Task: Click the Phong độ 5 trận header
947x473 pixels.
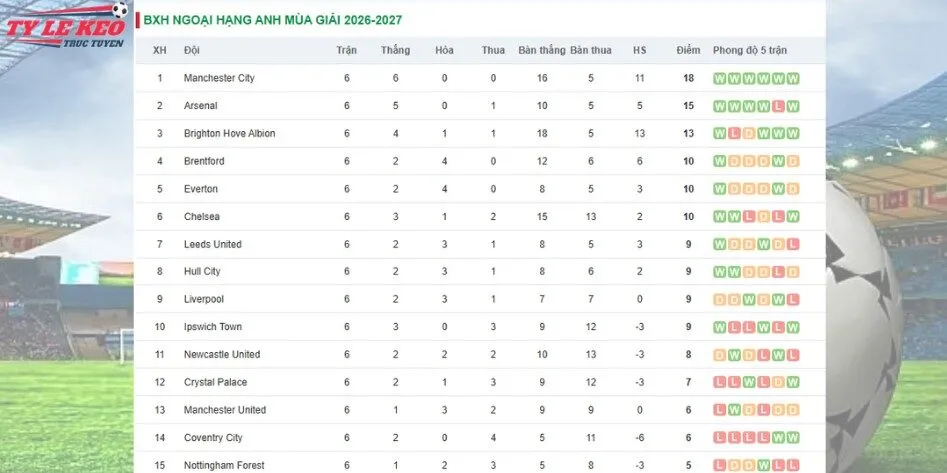Action: [x=750, y=51]
